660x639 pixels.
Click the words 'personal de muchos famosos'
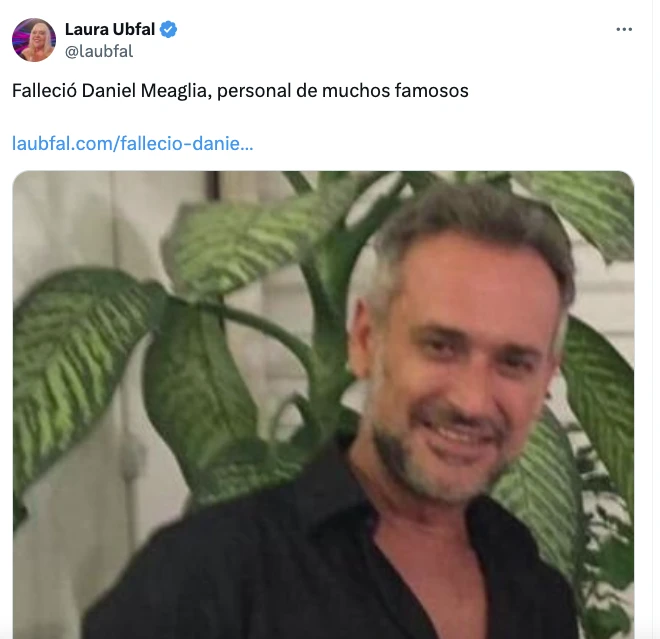(343, 91)
